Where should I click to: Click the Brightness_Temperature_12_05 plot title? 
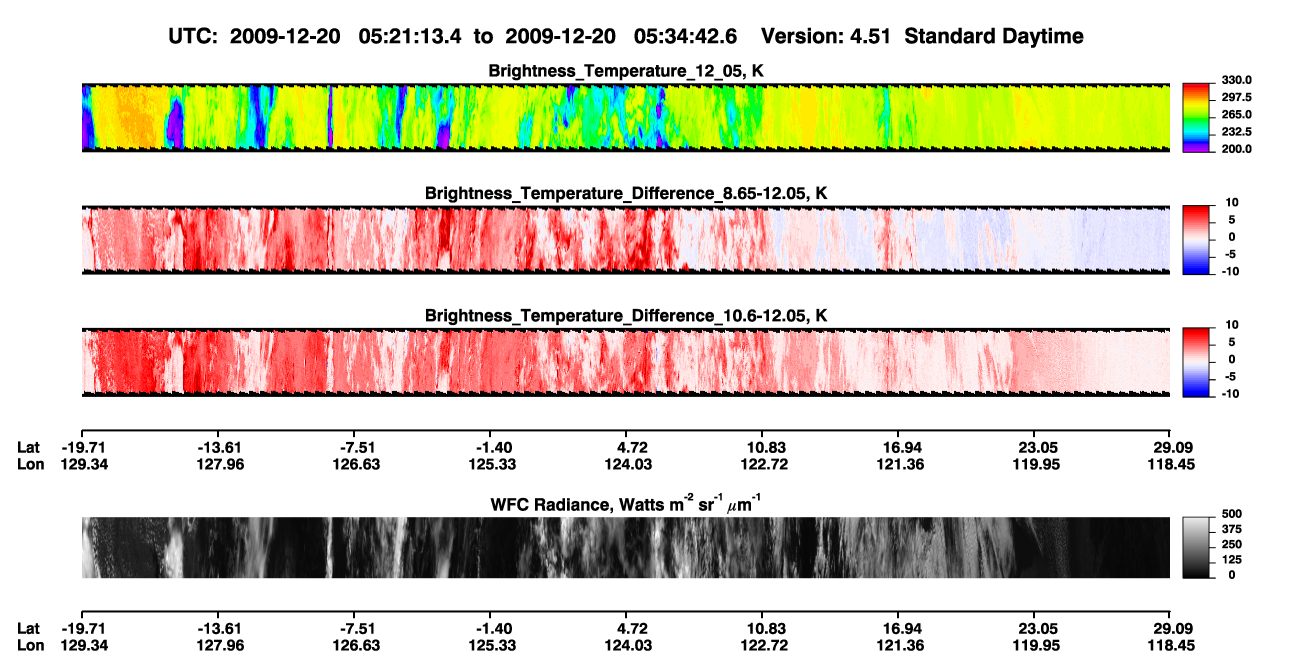coord(626,71)
